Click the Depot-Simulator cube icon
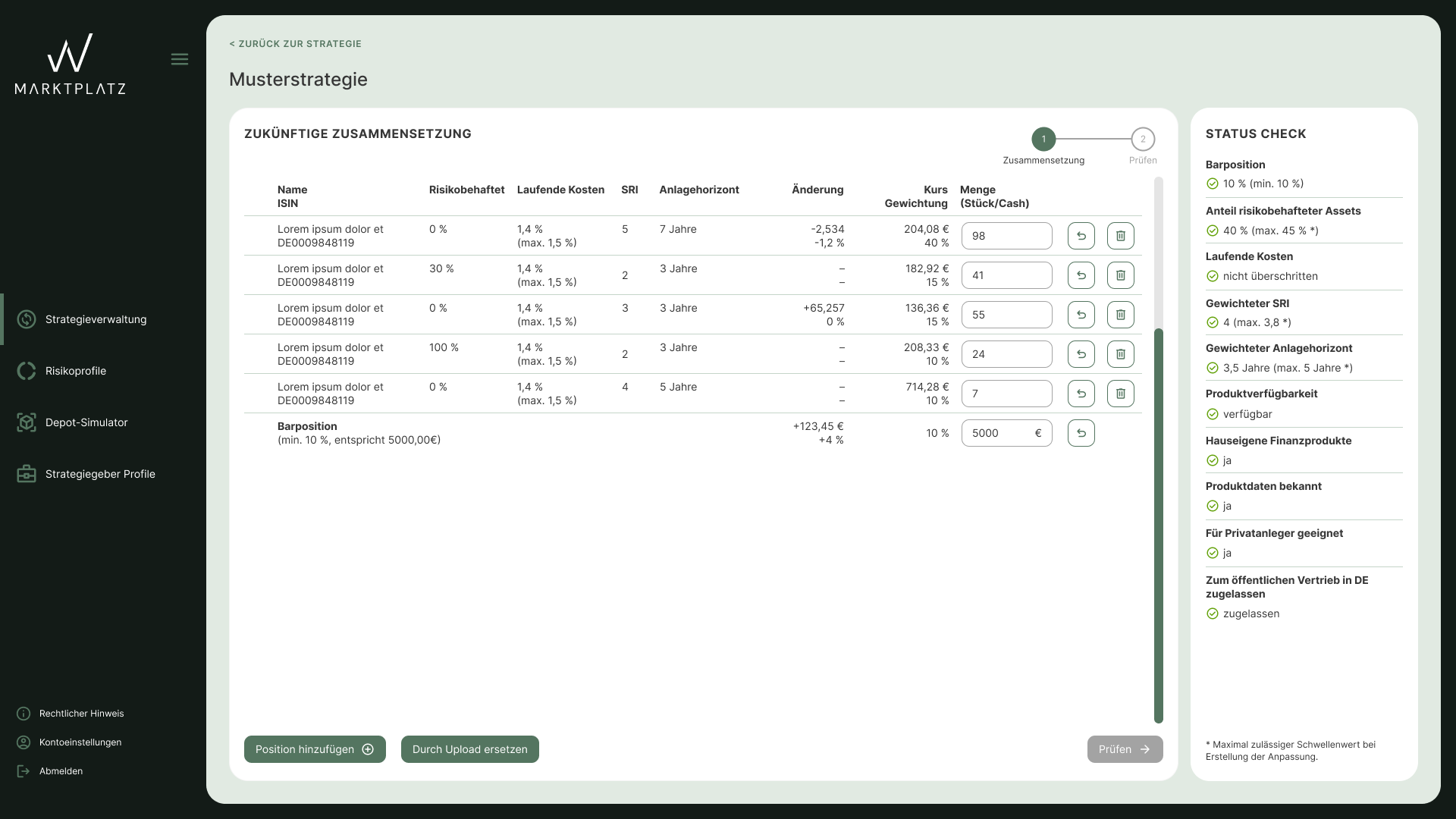The width and height of the screenshot is (1456, 819). click(27, 422)
